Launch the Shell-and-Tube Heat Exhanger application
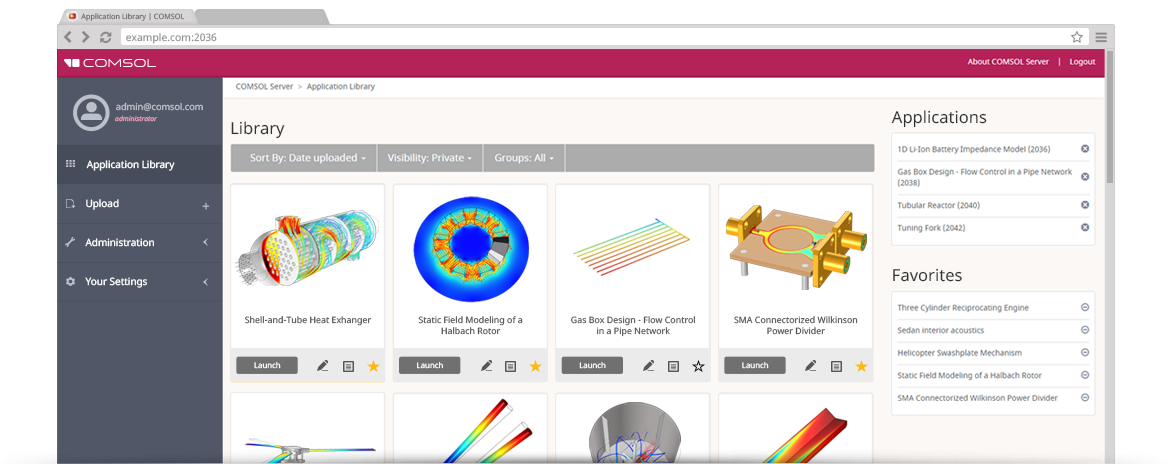This screenshot has width=1170, height=464. click(267, 366)
